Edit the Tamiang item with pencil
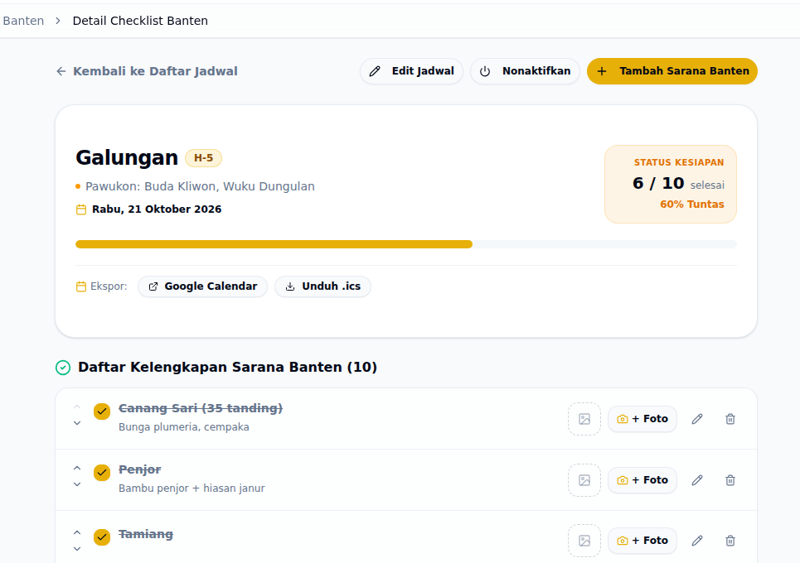Screen dimensions: 800x563 point(697,541)
